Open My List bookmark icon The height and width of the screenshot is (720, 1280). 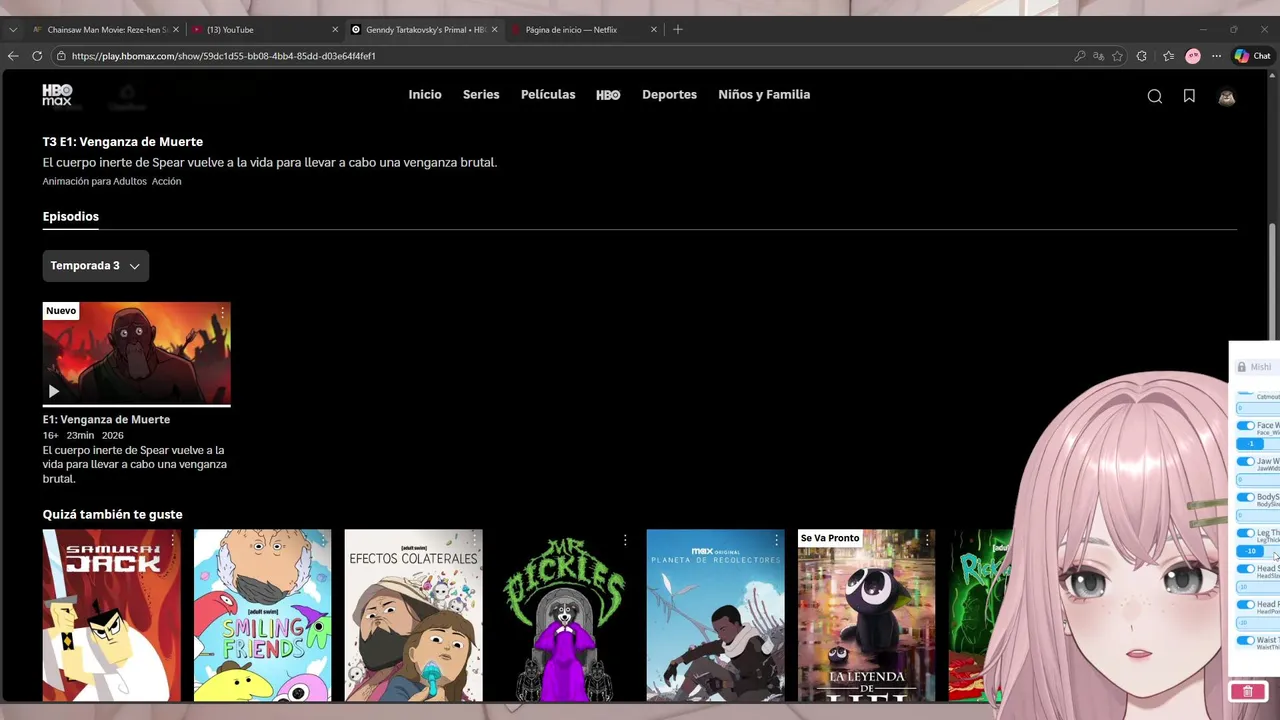click(x=1189, y=96)
